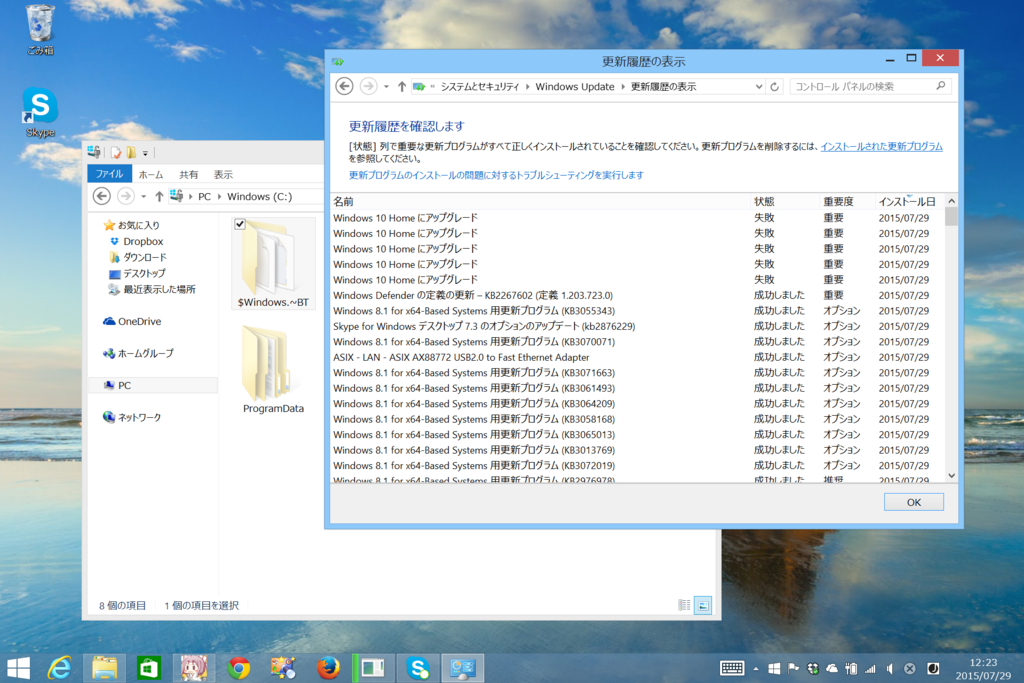Screen dimensions: 1024x683
Task: Go up one level in update history window
Action: (402, 86)
